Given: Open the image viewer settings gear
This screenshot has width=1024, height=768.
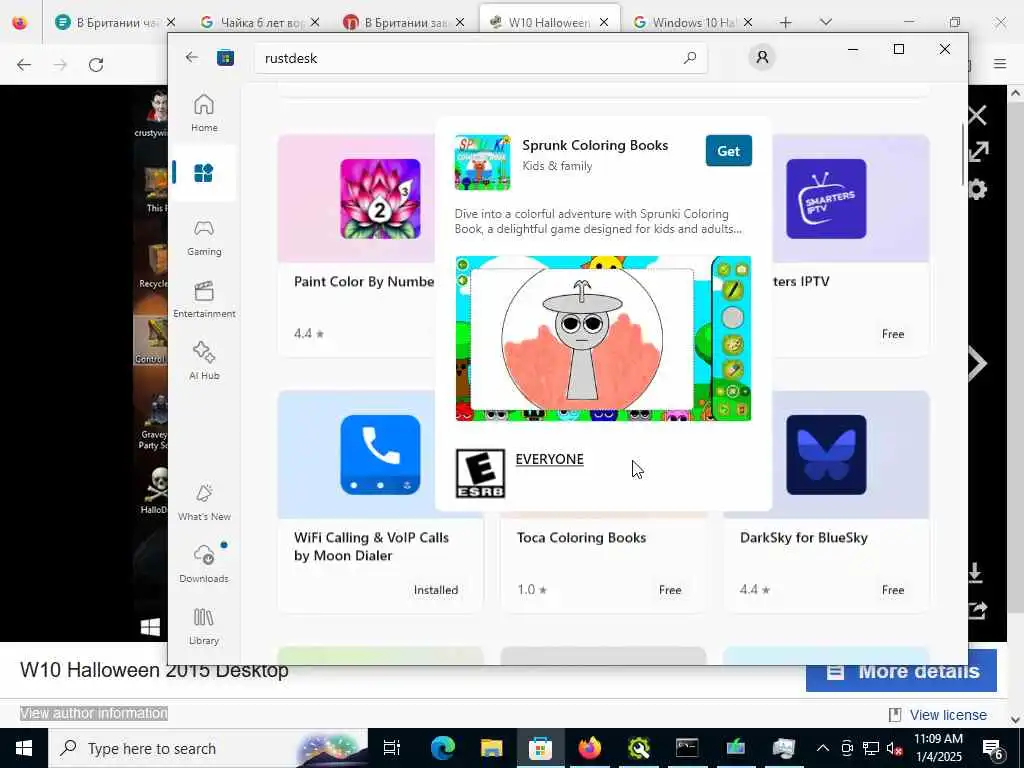Looking at the screenshot, I should 978,190.
